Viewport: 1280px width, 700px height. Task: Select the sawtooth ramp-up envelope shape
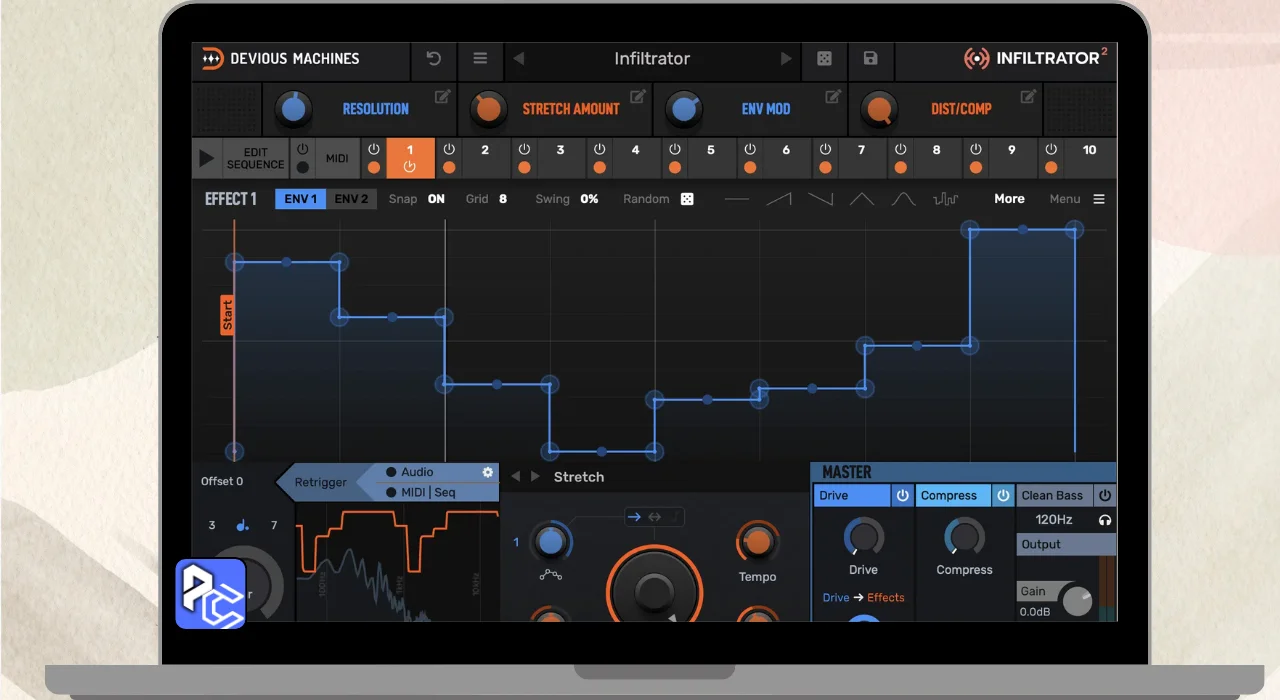[x=779, y=199]
